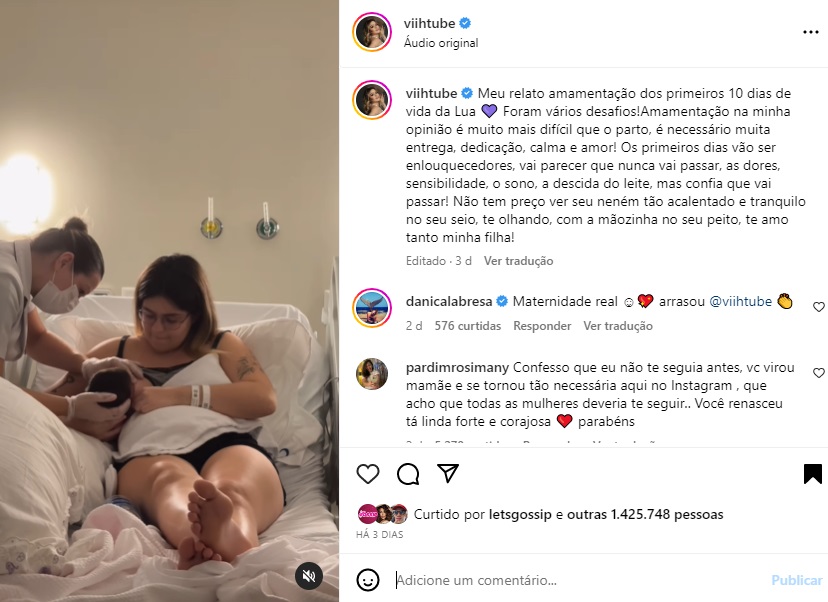Click Responder on danicalabresa's comment
Image resolution: width=828 pixels, height=602 pixels.
click(542, 326)
